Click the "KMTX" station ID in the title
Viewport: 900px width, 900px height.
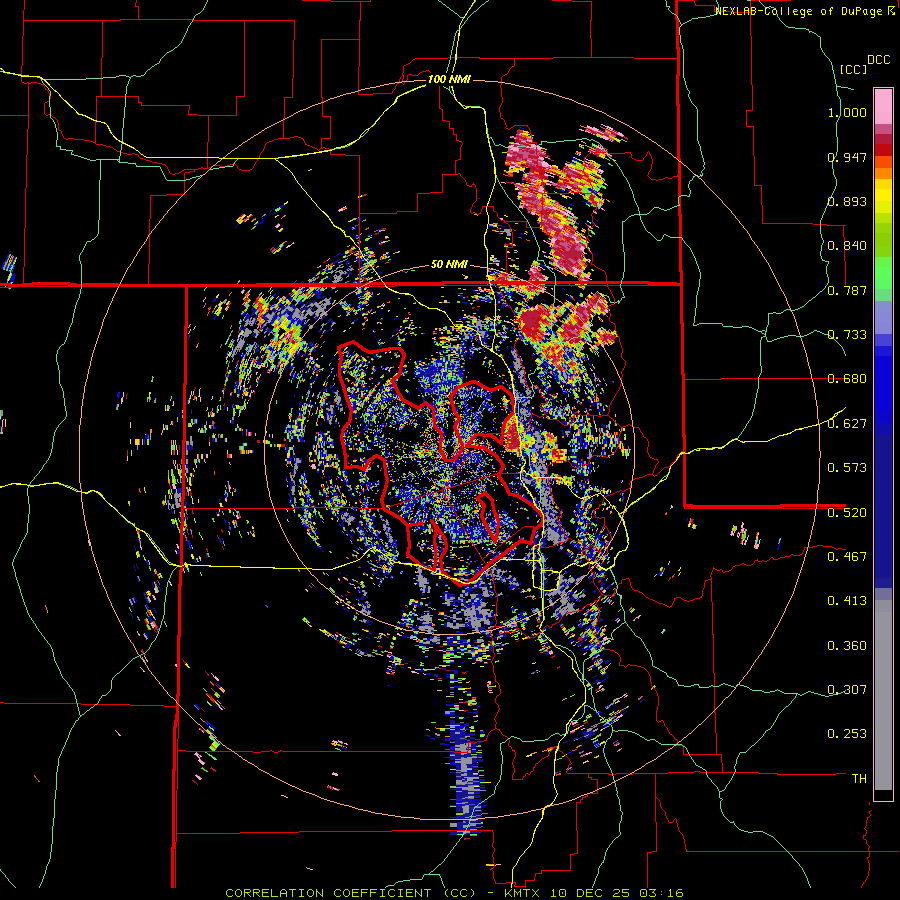(522, 893)
